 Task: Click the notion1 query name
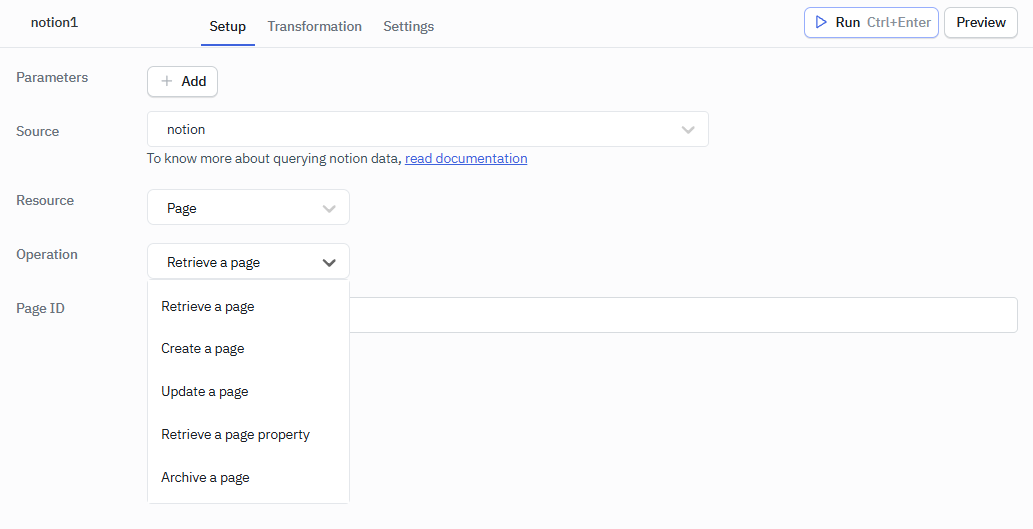click(x=54, y=22)
